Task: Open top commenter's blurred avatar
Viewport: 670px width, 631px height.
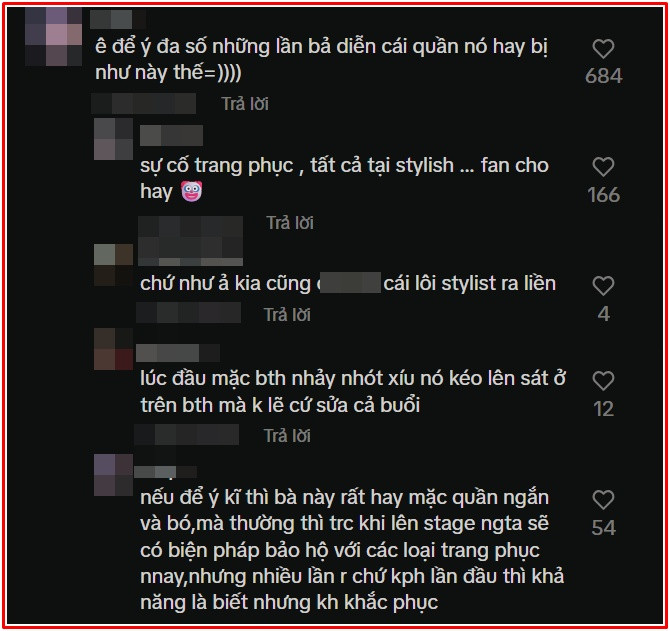Action: click(x=53, y=36)
